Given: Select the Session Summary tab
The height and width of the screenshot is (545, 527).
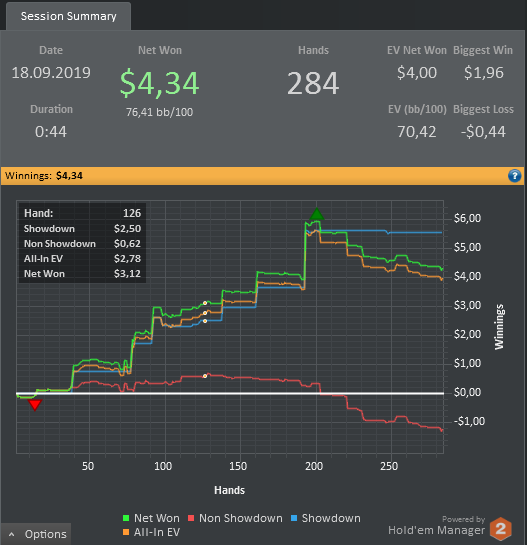Looking at the screenshot, I should pyautogui.click(x=68, y=16).
